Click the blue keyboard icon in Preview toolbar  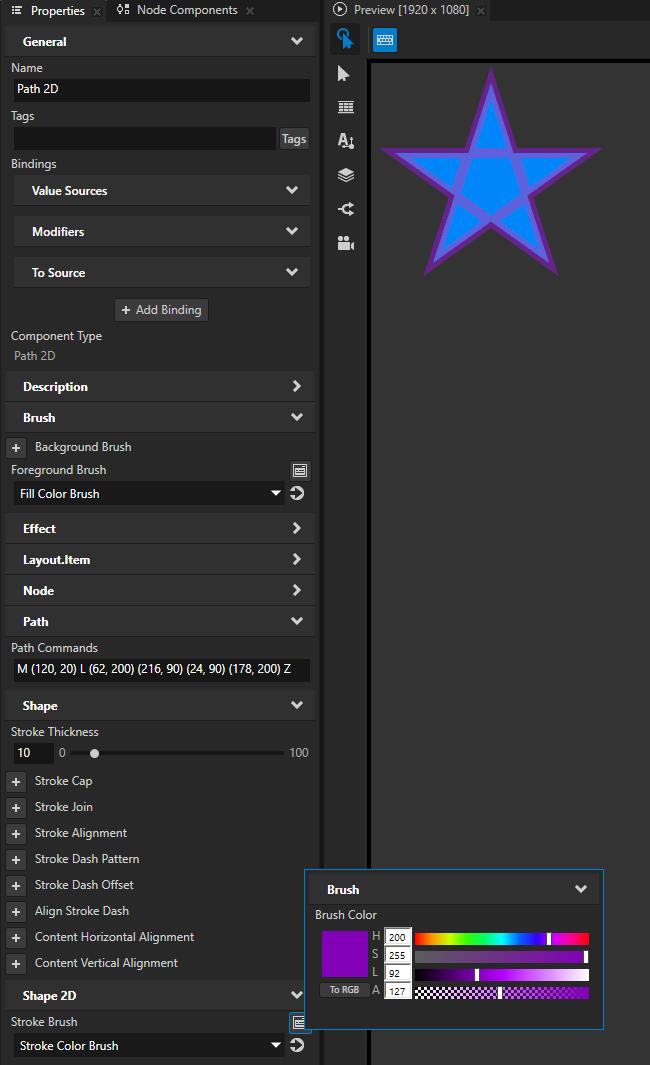385,39
